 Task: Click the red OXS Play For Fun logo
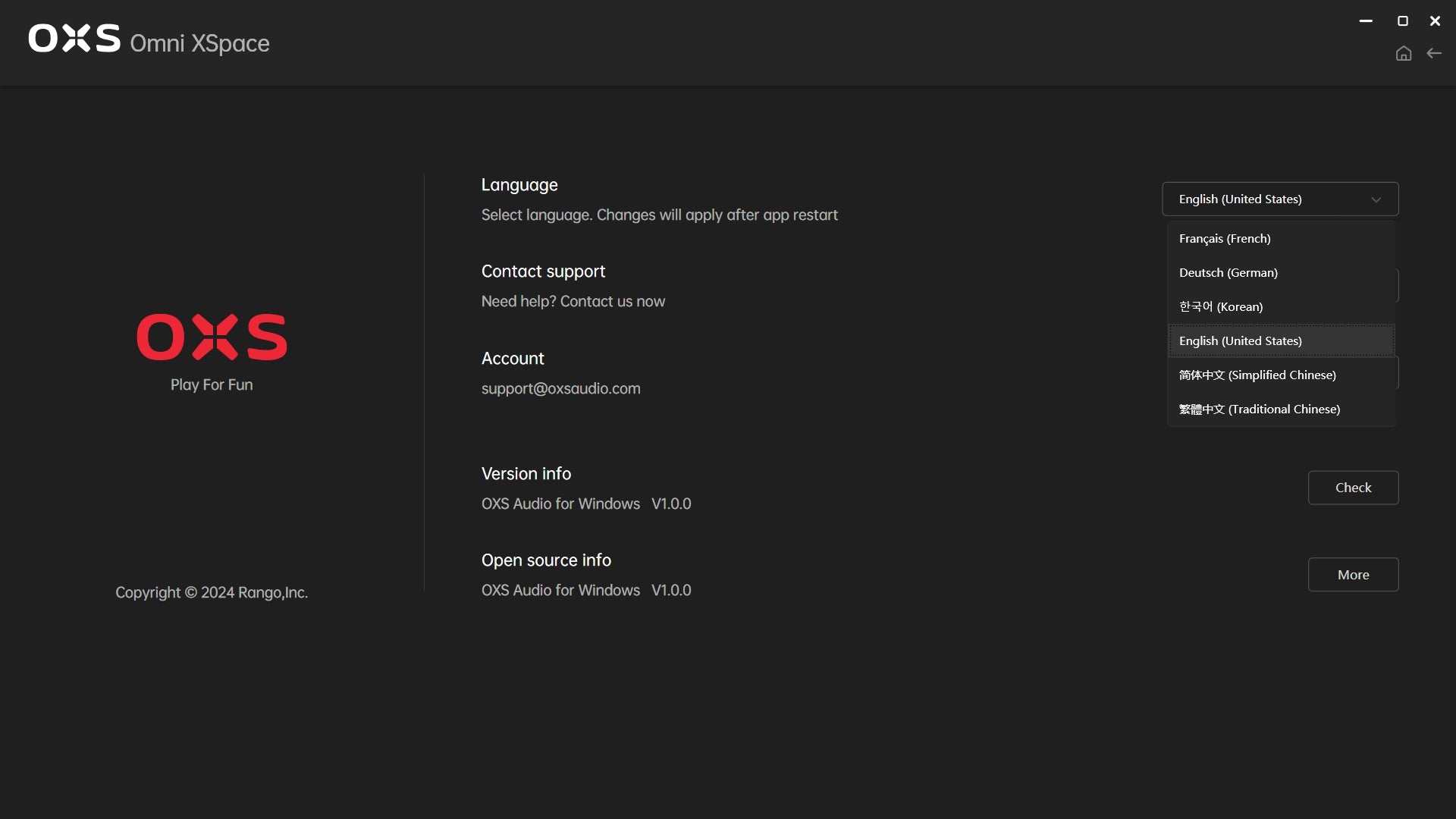coord(212,337)
